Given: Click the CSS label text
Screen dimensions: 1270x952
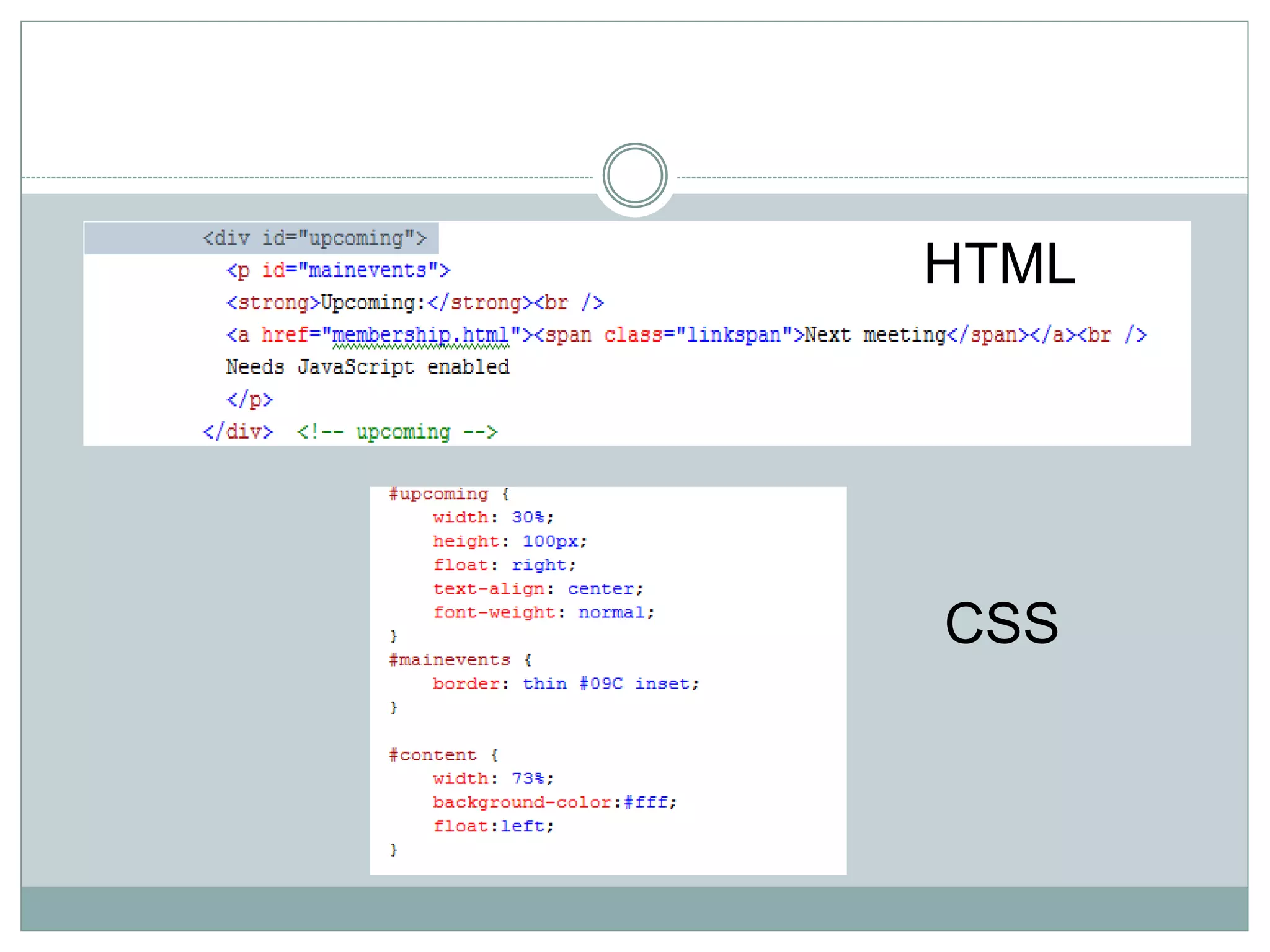Looking at the screenshot, I should (1001, 624).
